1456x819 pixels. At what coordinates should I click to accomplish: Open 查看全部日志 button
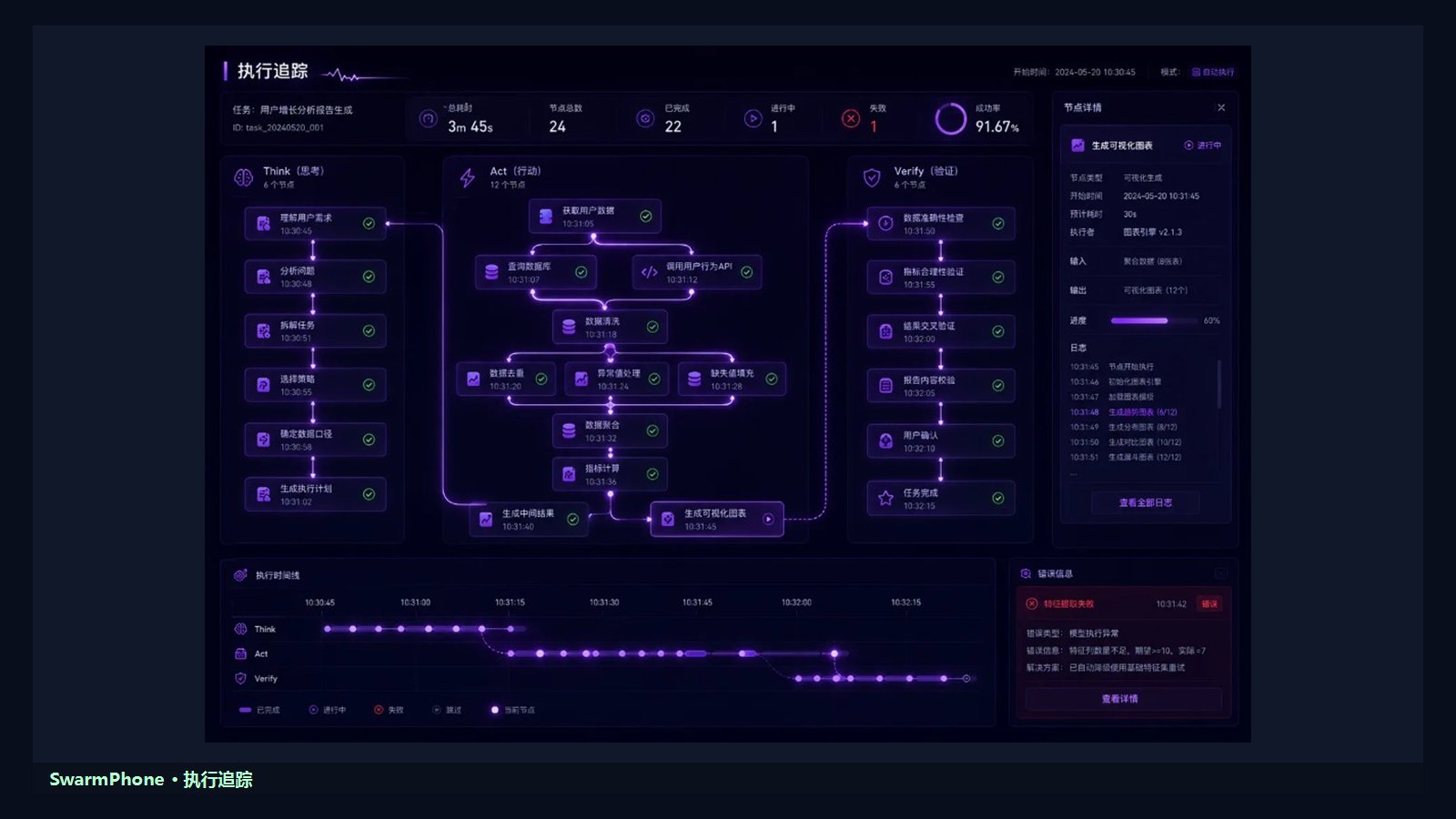click(1145, 502)
